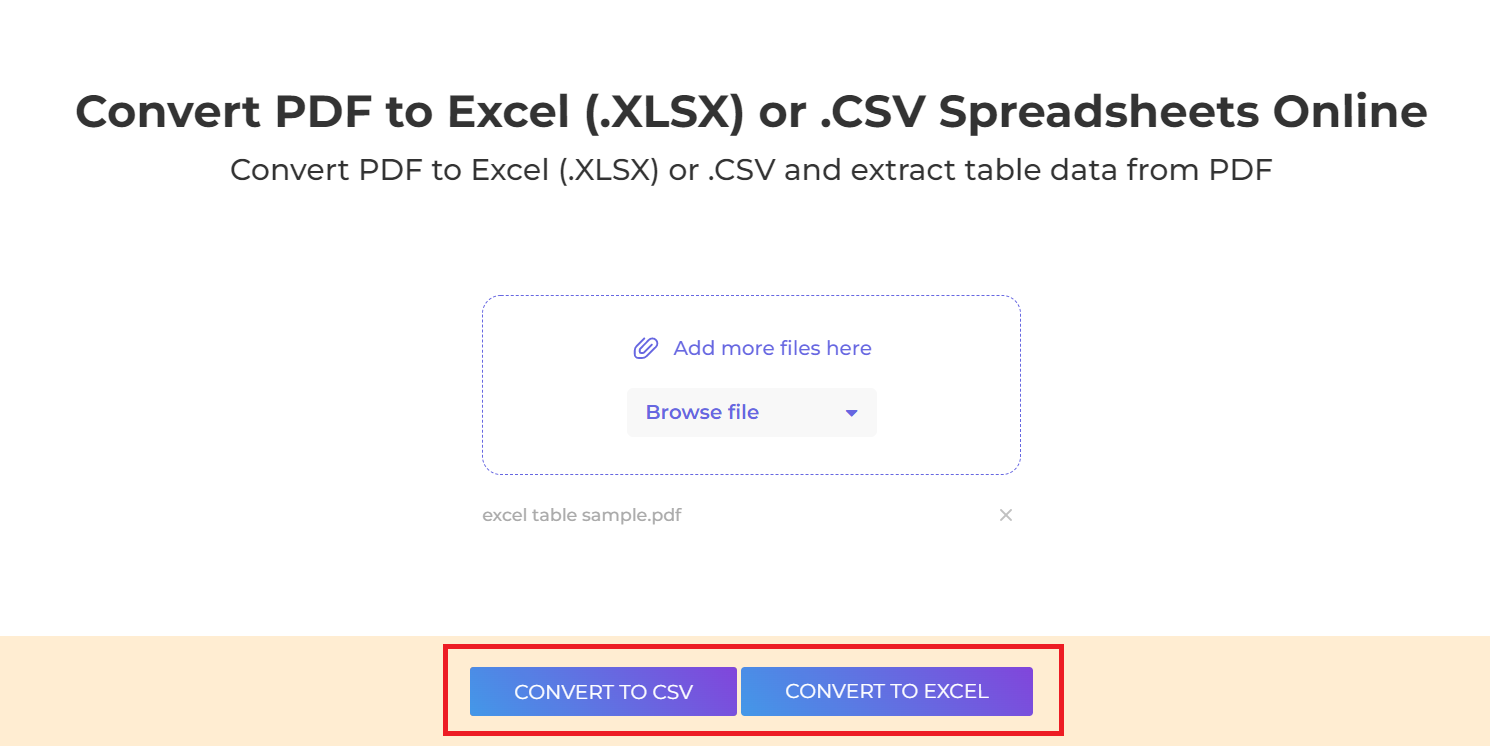The height and width of the screenshot is (746, 1490).
Task: Select the page heading Convert PDF to Excel
Action: 751,110
